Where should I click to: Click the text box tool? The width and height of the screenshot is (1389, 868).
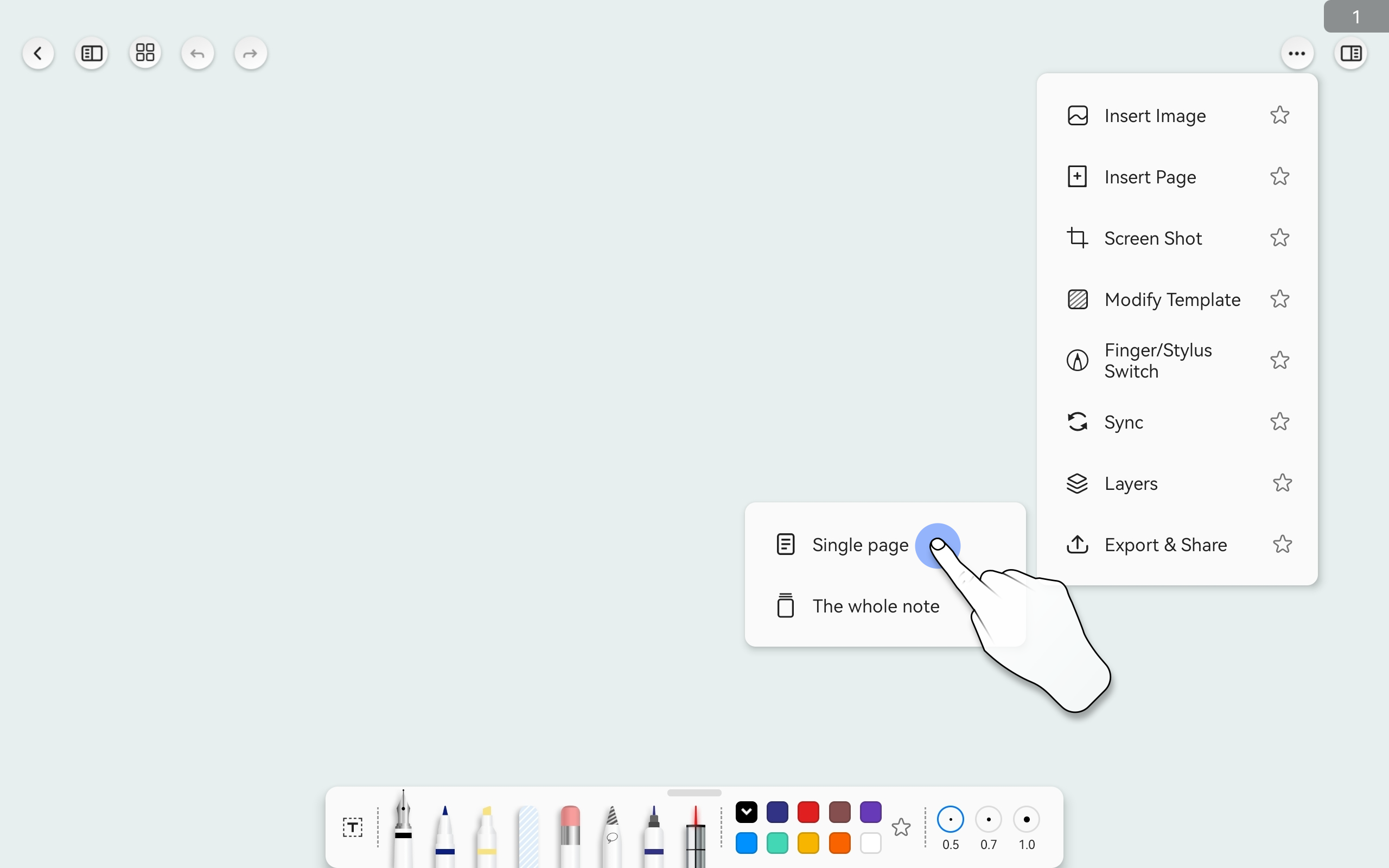pos(353,827)
